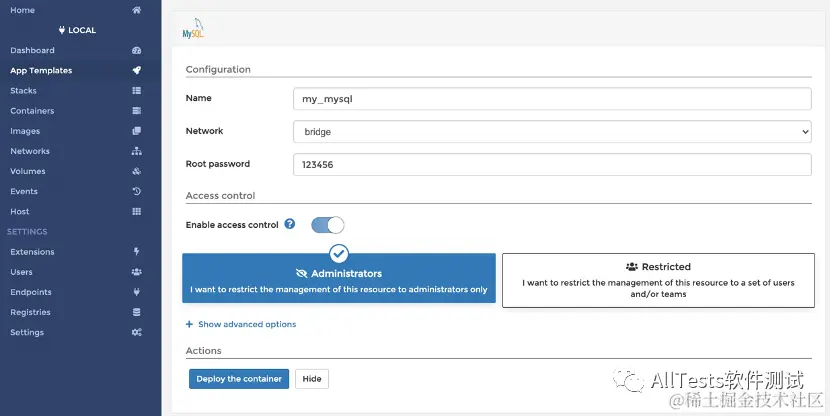Click the Root password input field
This screenshot has height=416, width=830.
click(x=552, y=164)
